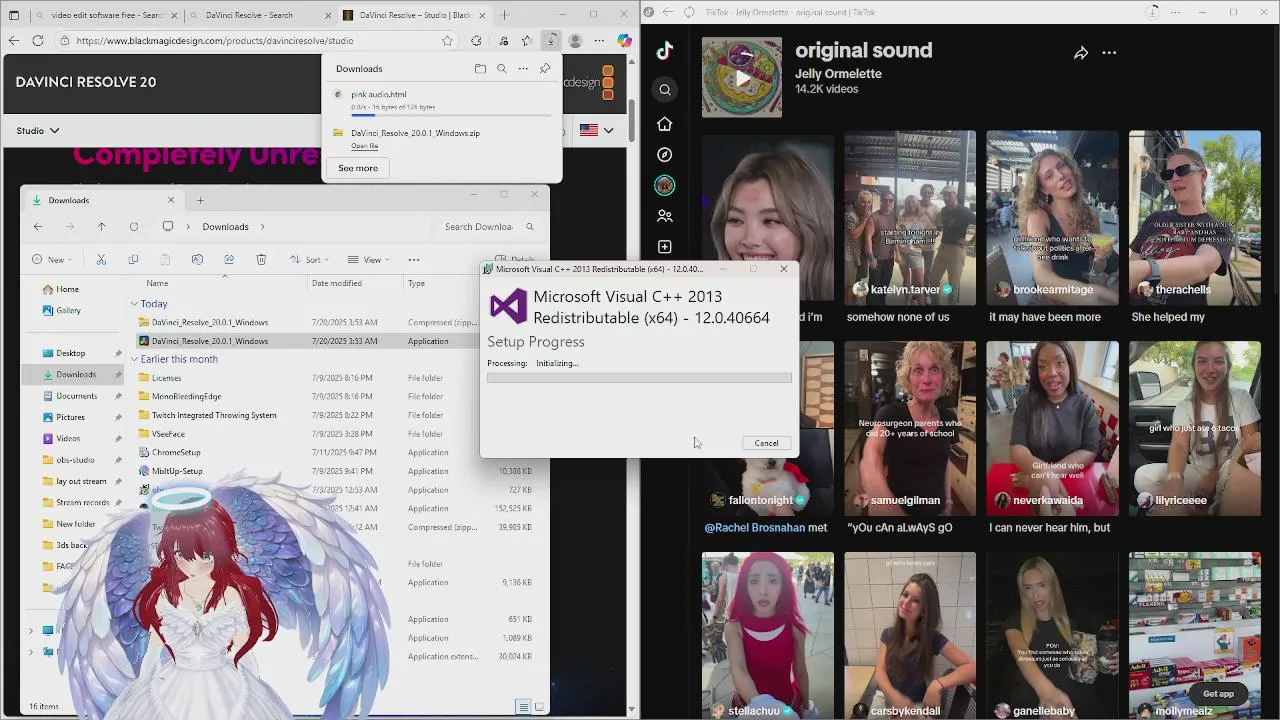Select Pictures in File Explorer sidebar
Screen dimensions: 1280x720
pos(70,417)
